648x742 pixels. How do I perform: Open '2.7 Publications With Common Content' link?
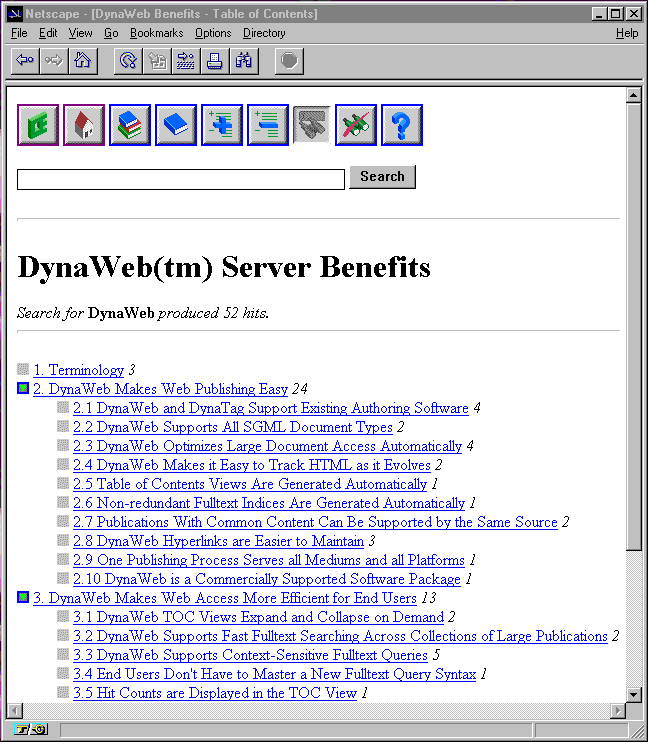click(315, 522)
